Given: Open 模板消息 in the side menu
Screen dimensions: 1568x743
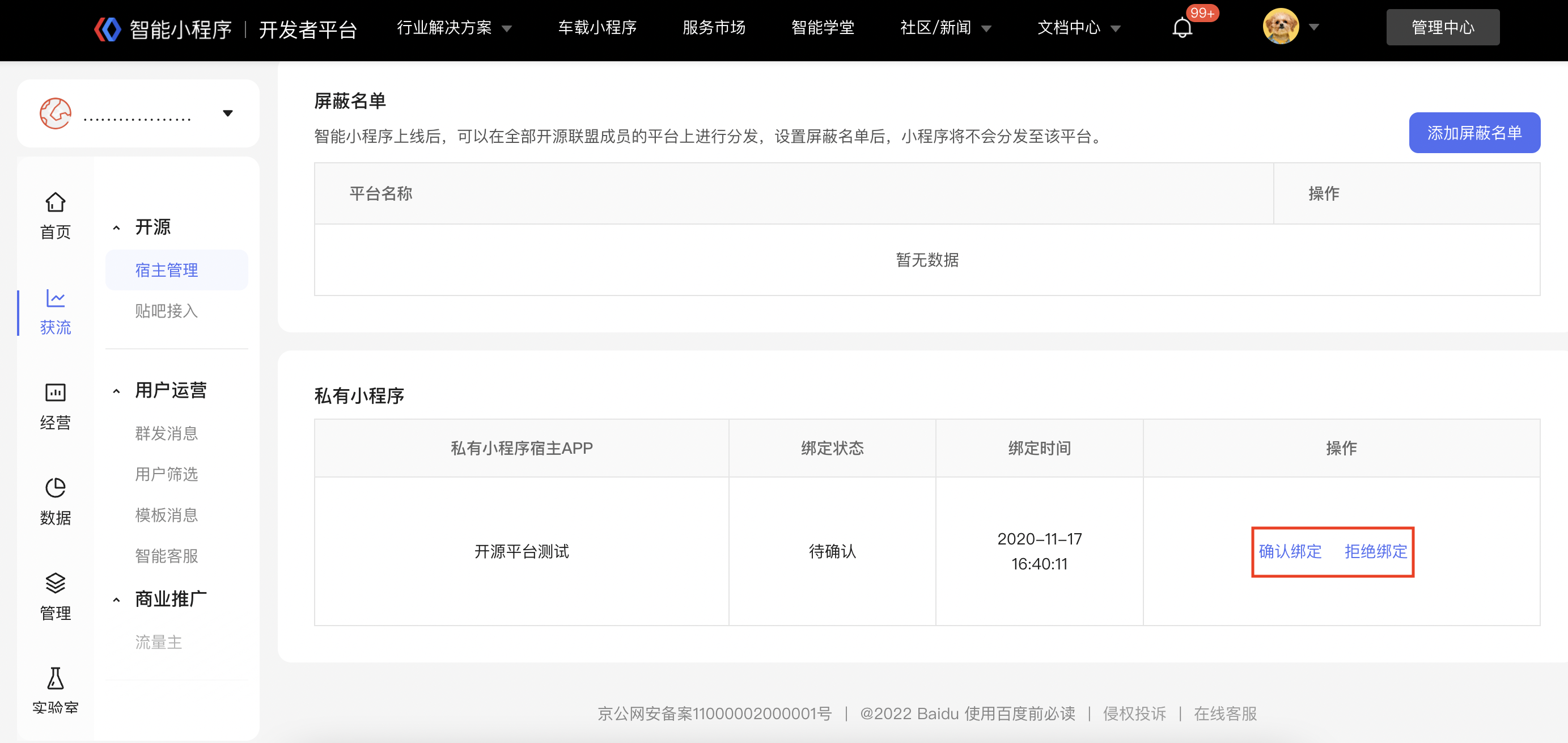Looking at the screenshot, I should point(166,514).
